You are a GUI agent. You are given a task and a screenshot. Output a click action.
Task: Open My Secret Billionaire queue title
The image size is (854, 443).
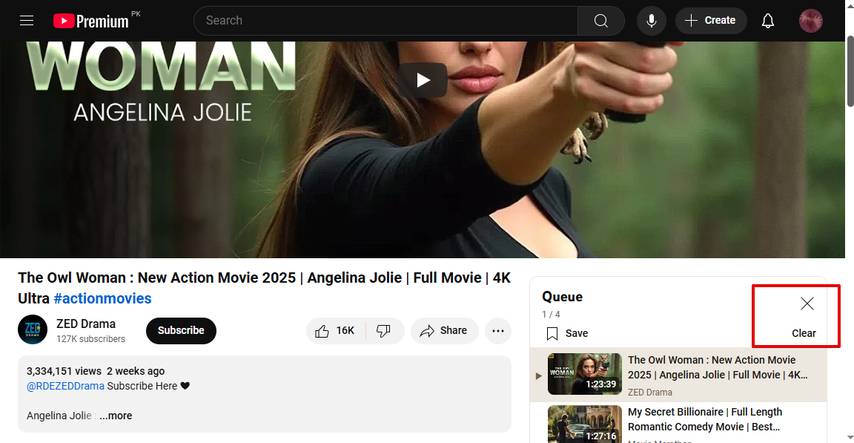coord(705,420)
